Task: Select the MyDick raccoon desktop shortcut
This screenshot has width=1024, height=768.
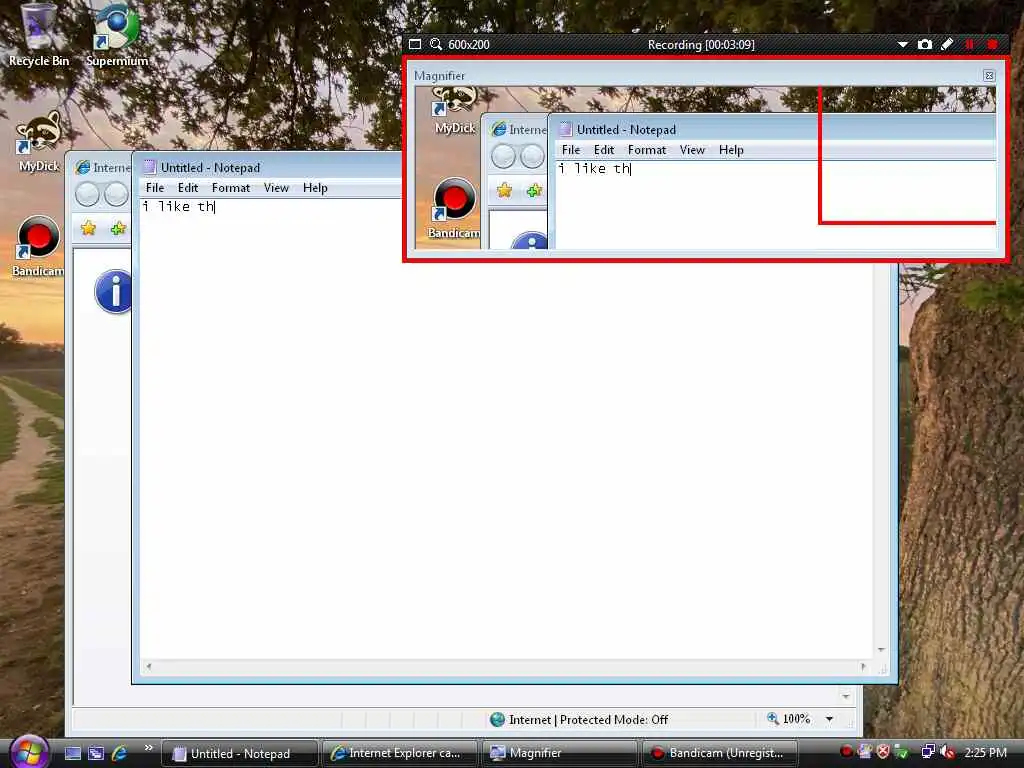Action: pyautogui.click(x=39, y=141)
